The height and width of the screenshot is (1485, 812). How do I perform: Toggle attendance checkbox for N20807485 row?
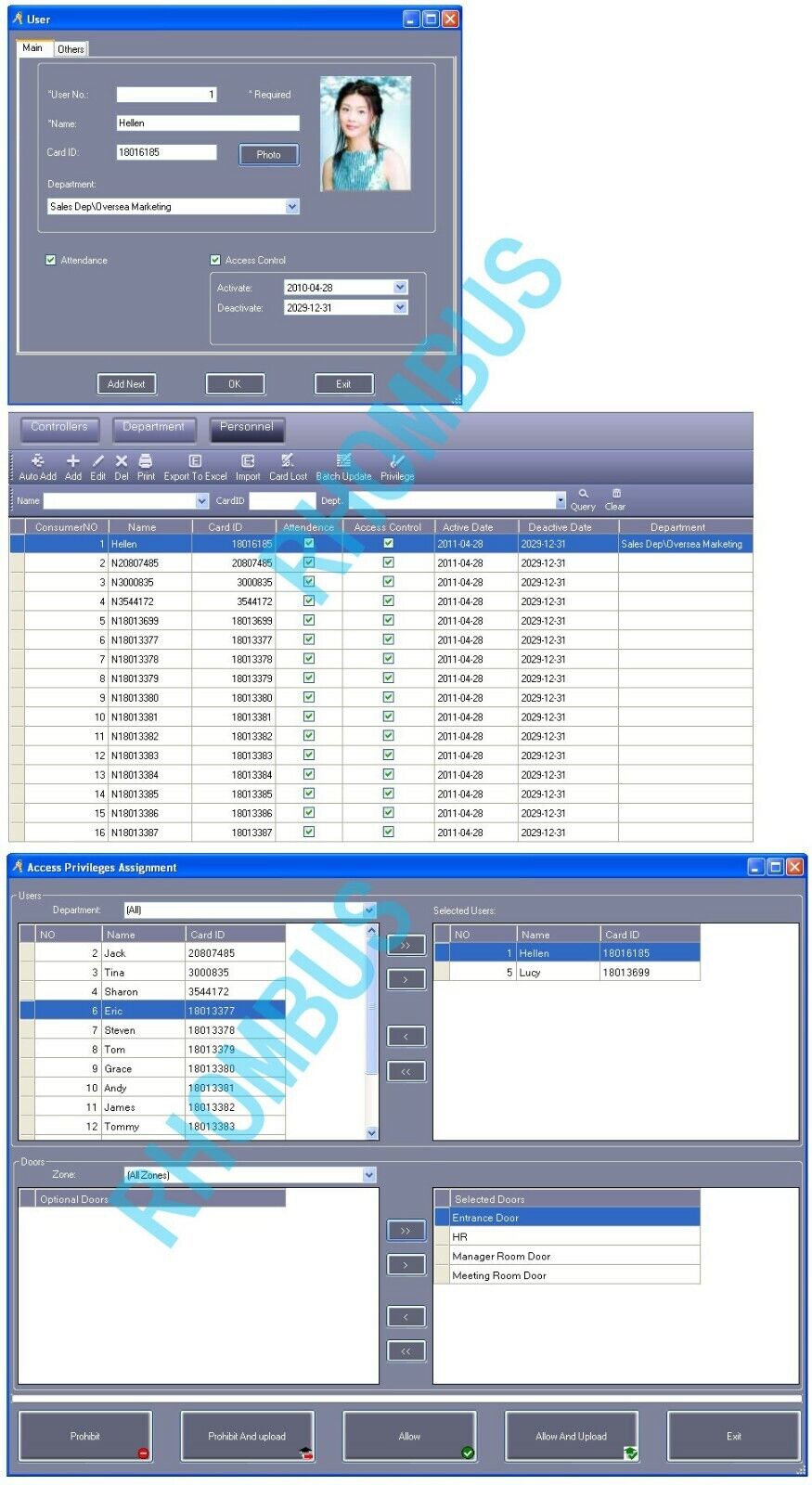tap(309, 562)
